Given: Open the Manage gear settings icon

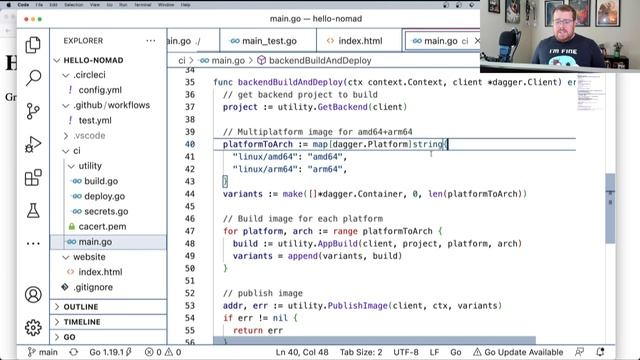Looking at the screenshot, I should coord(33,327).
